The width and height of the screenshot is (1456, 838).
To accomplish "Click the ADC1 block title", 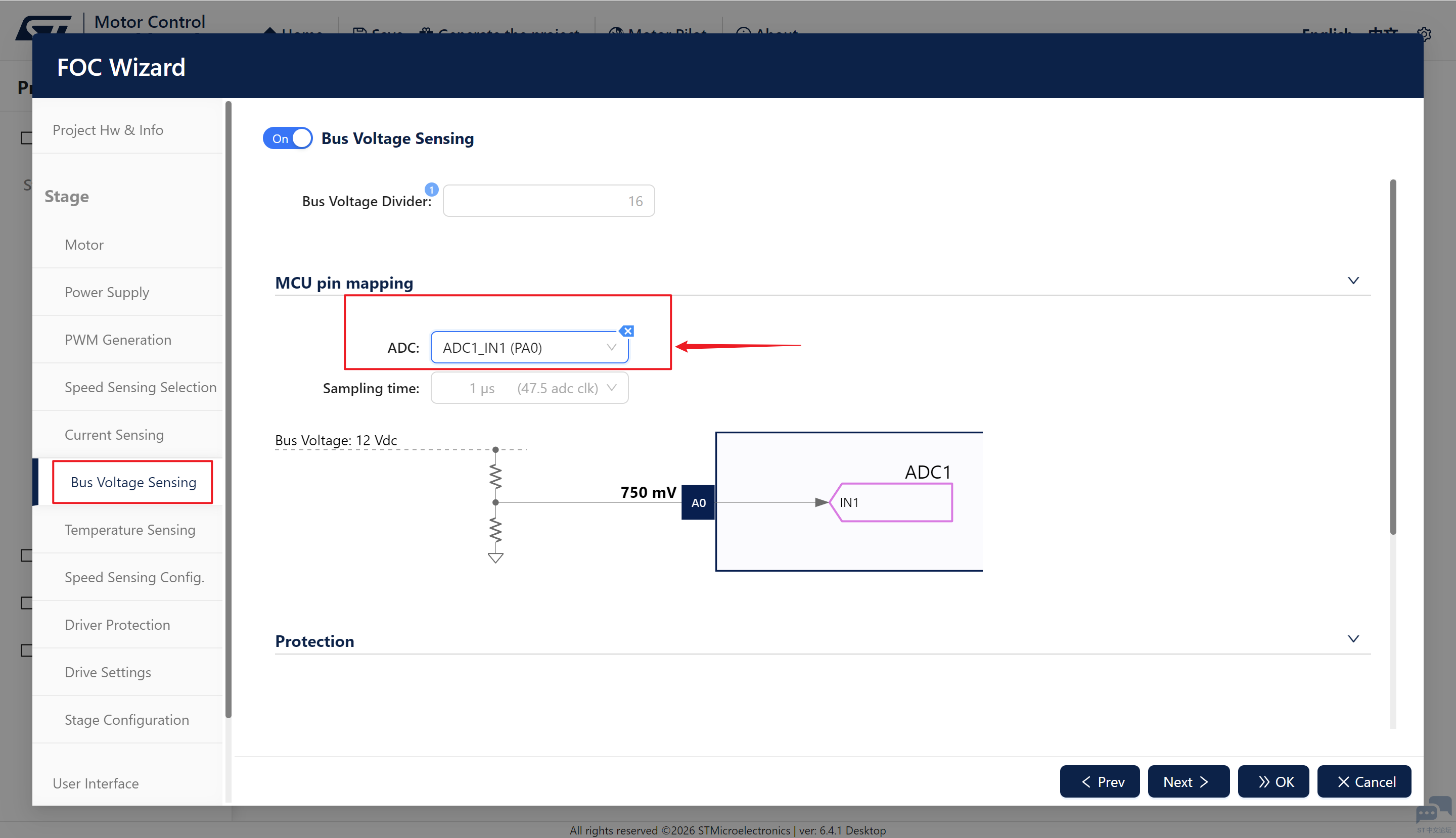I will coord(928,472).
